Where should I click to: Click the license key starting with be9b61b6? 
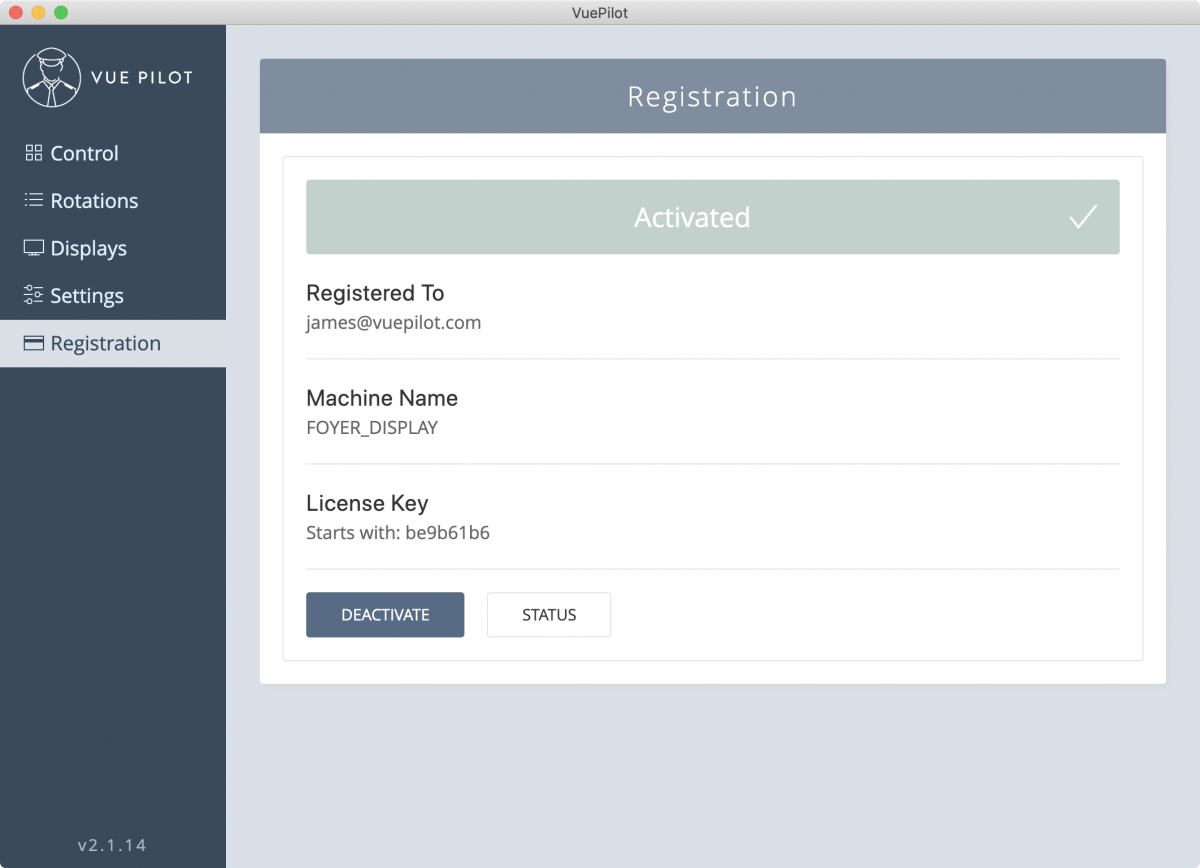398,532
